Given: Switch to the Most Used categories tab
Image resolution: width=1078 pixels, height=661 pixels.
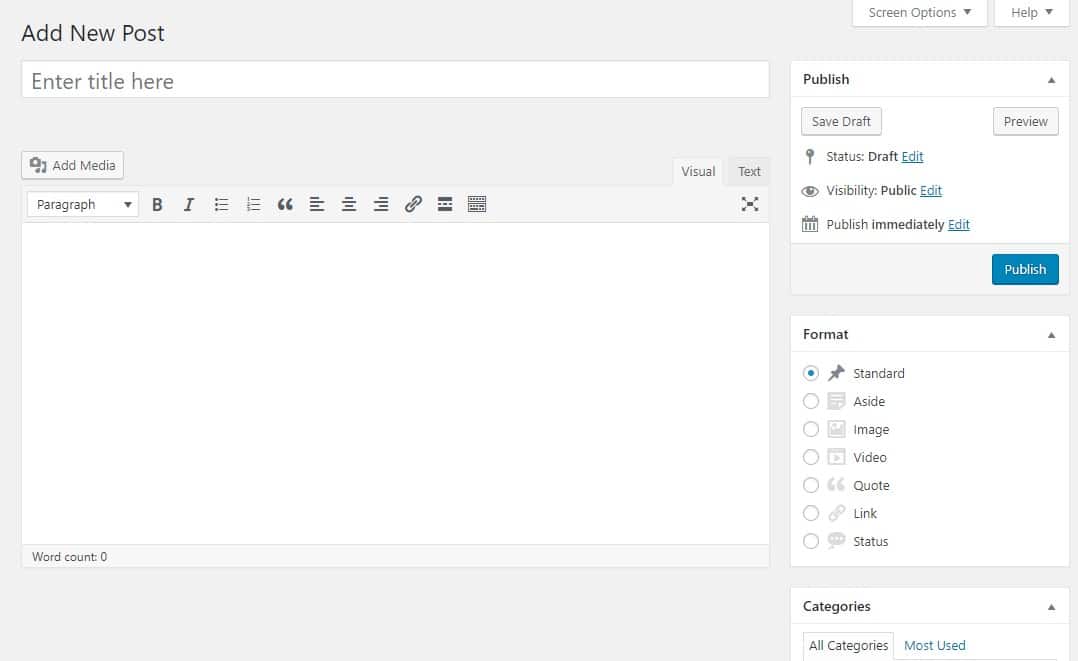Looking at the screenshot, I should tap(934, 645).
